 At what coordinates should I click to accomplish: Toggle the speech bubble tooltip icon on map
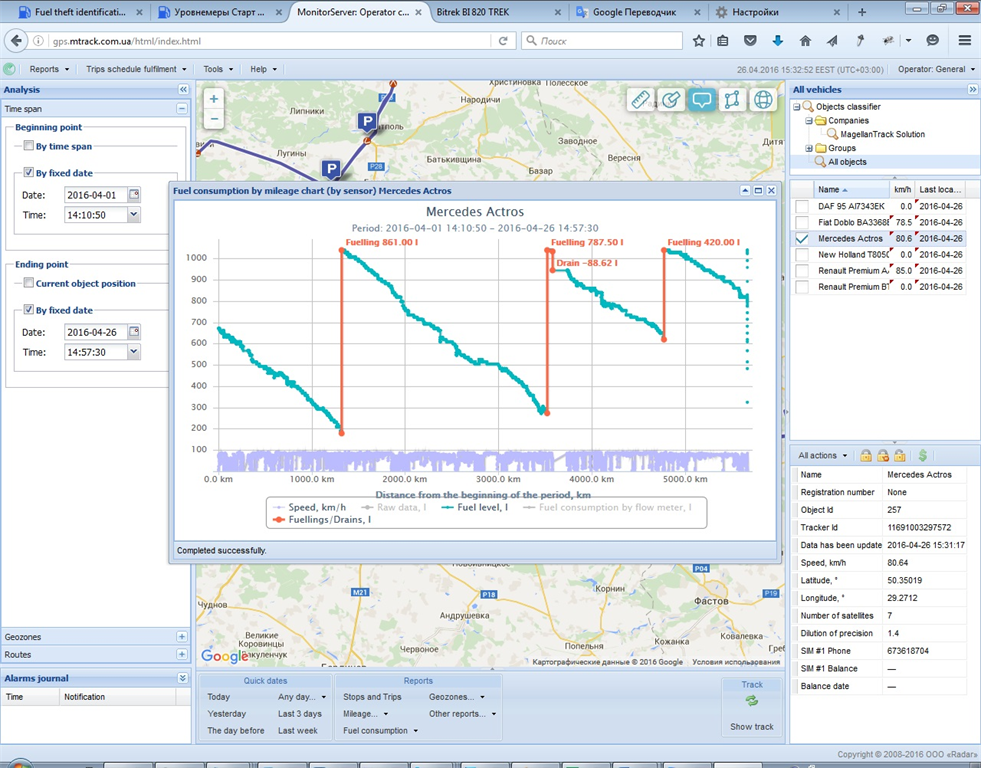point(702,100)
